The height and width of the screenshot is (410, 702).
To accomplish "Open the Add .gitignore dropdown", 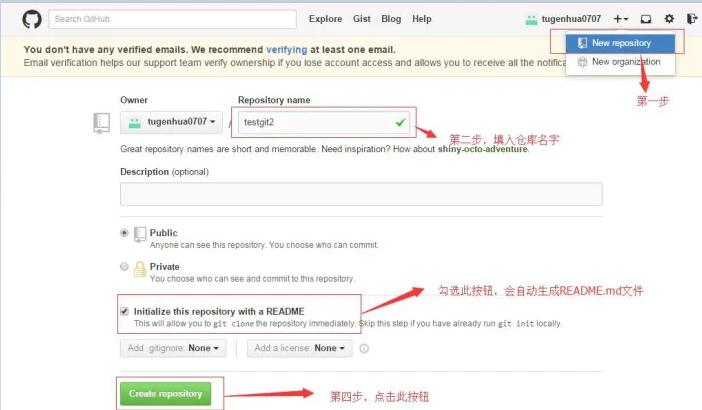I will (x=173, y=348).
